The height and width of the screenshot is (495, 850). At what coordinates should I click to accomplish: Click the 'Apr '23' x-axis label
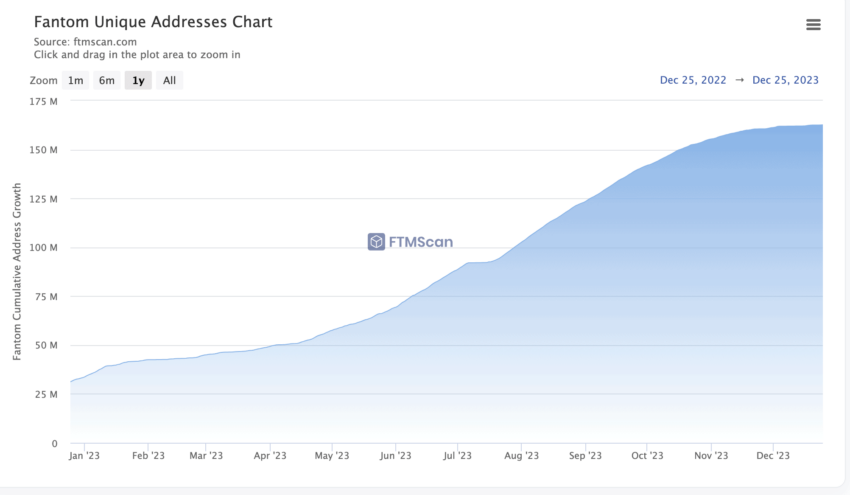click(x=270, y=455)
